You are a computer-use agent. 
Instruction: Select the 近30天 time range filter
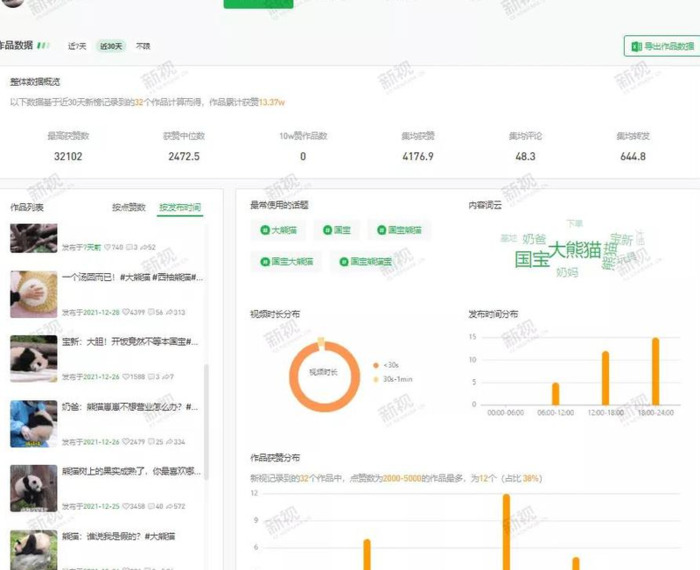(x=111, y=46)
